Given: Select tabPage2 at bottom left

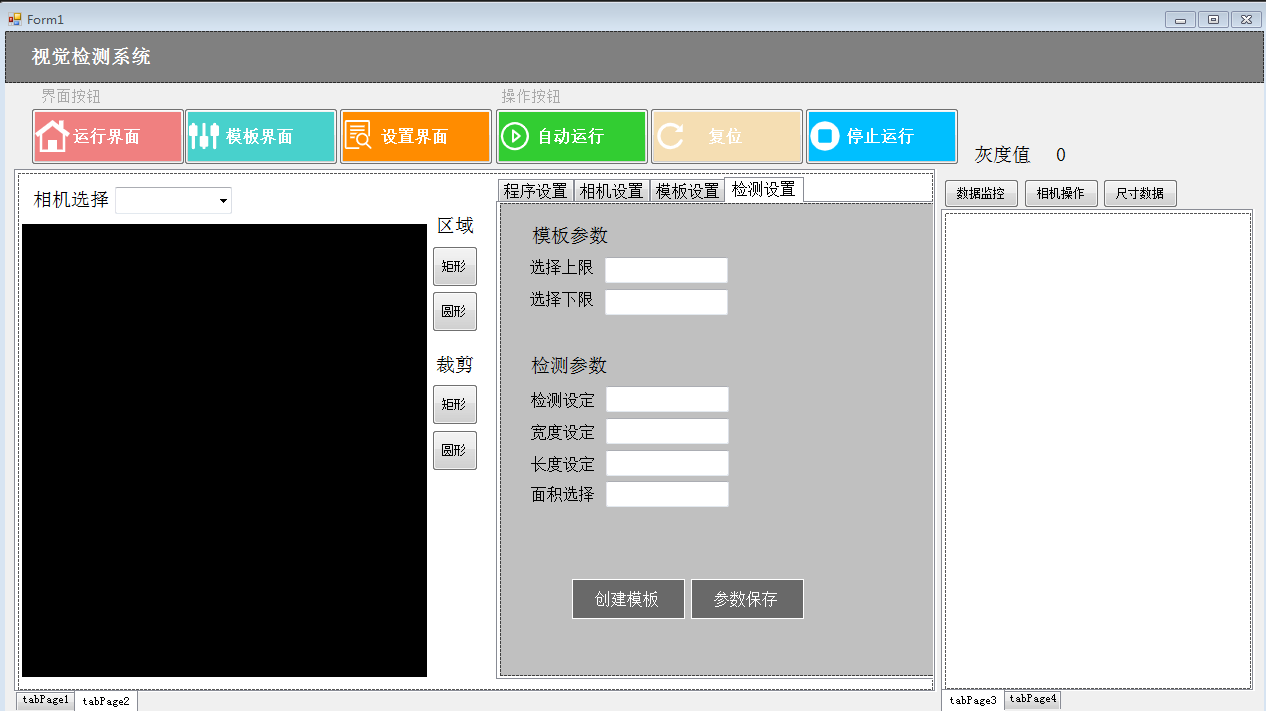Looking at the screenshot, I should pyautogui.click(x=106, y=701).
